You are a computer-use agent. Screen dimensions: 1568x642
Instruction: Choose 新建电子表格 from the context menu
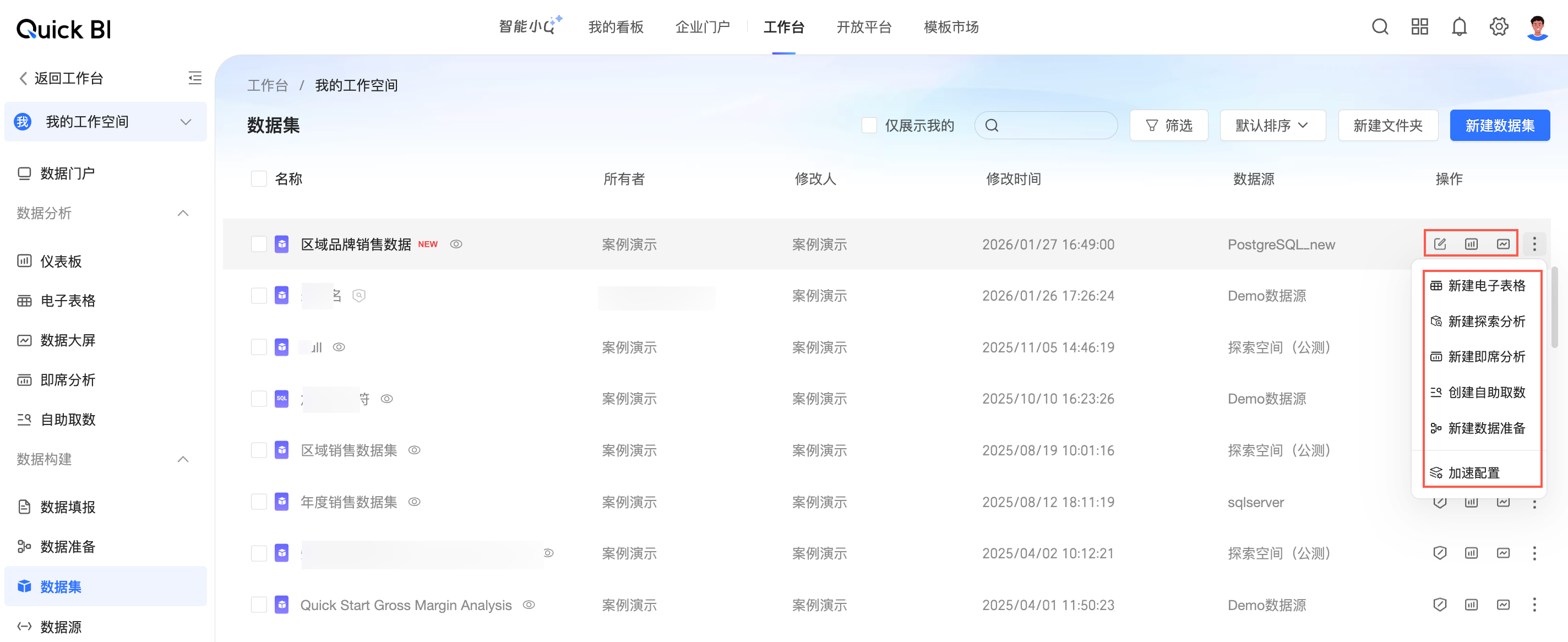pyautogui.click(x=1486, y=286)
